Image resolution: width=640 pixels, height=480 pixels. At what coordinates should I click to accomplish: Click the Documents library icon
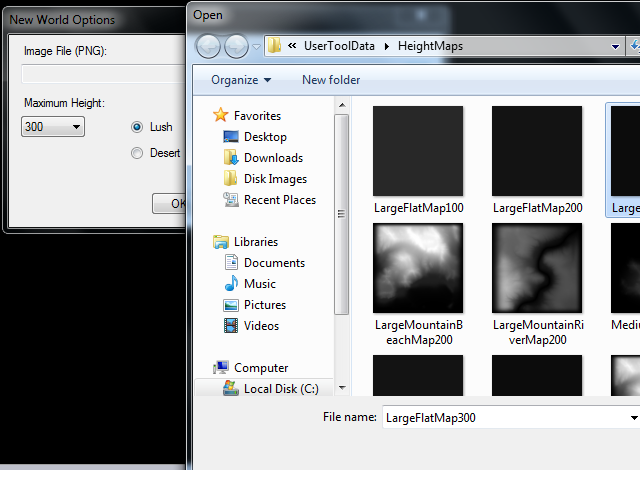coord(231,262)
